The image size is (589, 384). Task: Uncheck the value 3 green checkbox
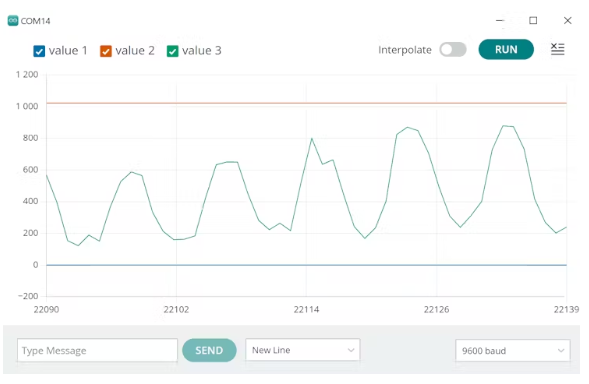tap(172, 51)
